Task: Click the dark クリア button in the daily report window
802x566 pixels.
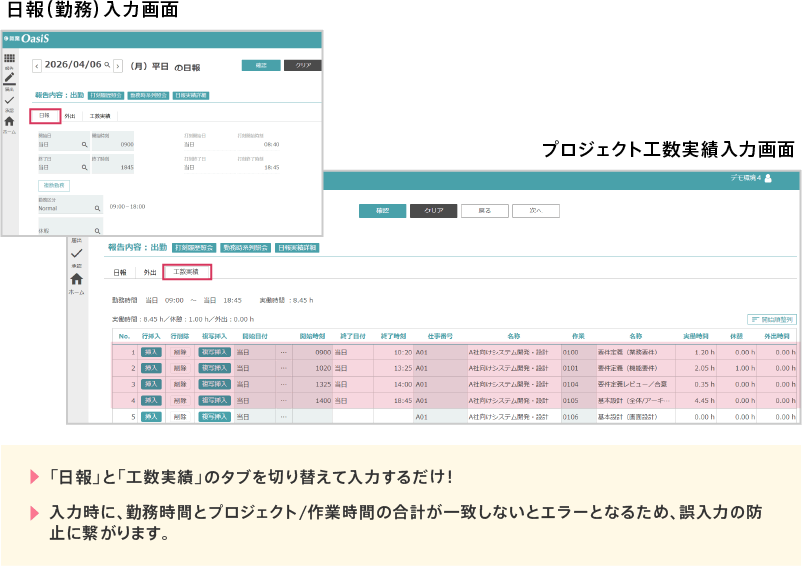Action: coord(303,65)
